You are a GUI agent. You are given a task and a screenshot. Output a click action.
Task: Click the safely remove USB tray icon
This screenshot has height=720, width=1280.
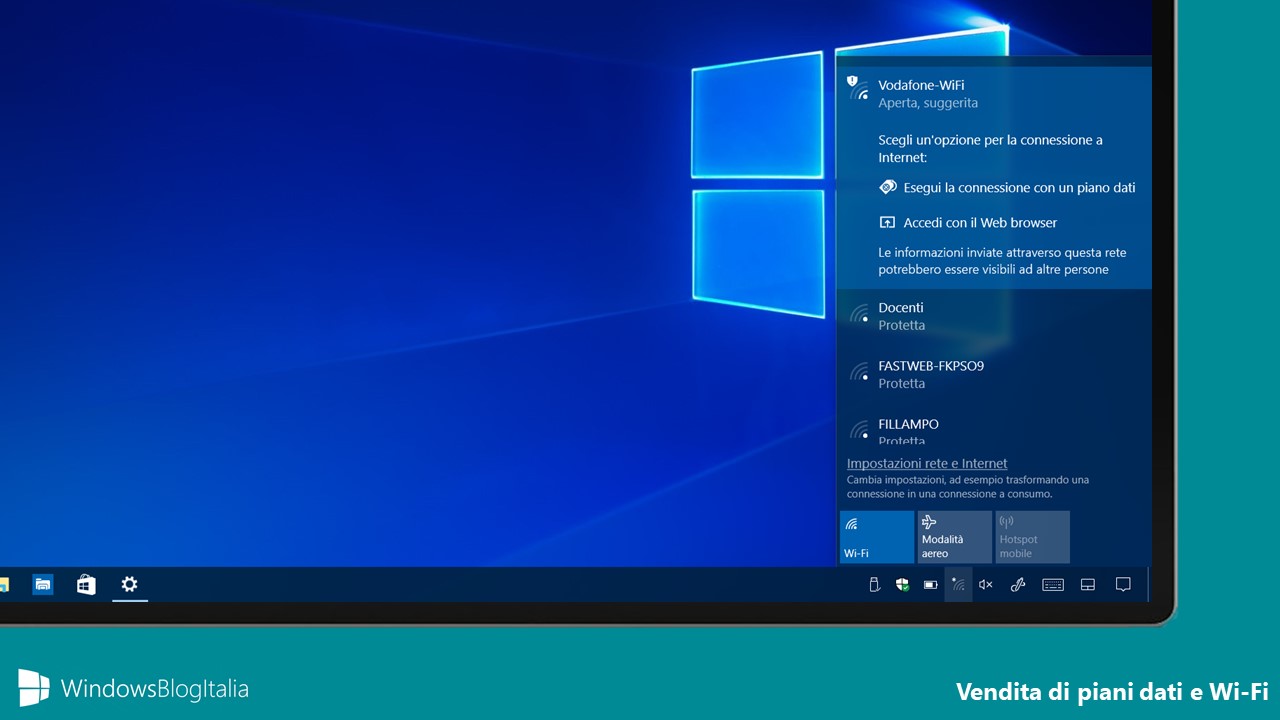[874, 585]
